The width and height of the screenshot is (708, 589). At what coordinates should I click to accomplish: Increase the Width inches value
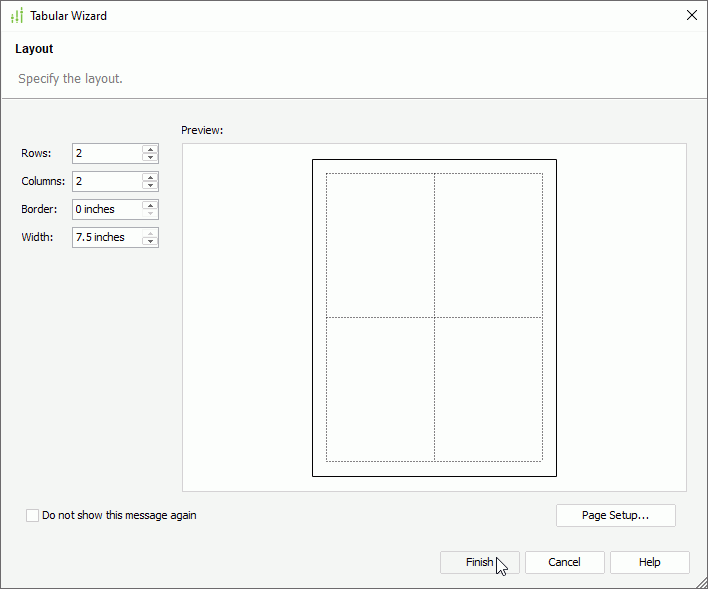pyautogui.click(x=150, y=234)
